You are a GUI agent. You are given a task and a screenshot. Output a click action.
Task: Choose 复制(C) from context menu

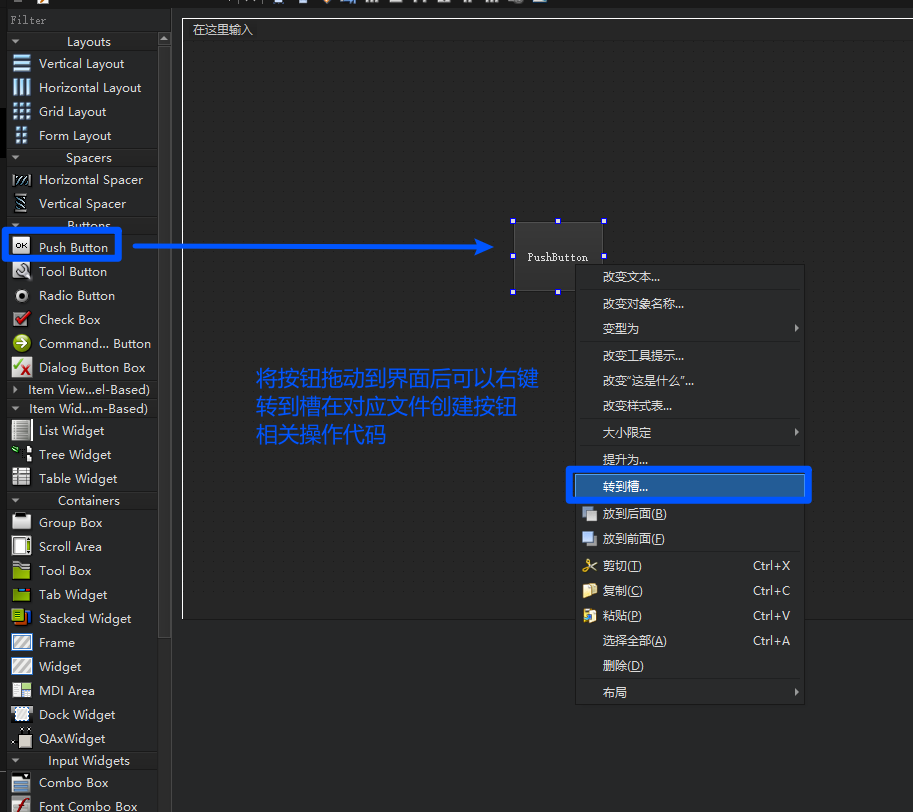click(x=689, y=590)
